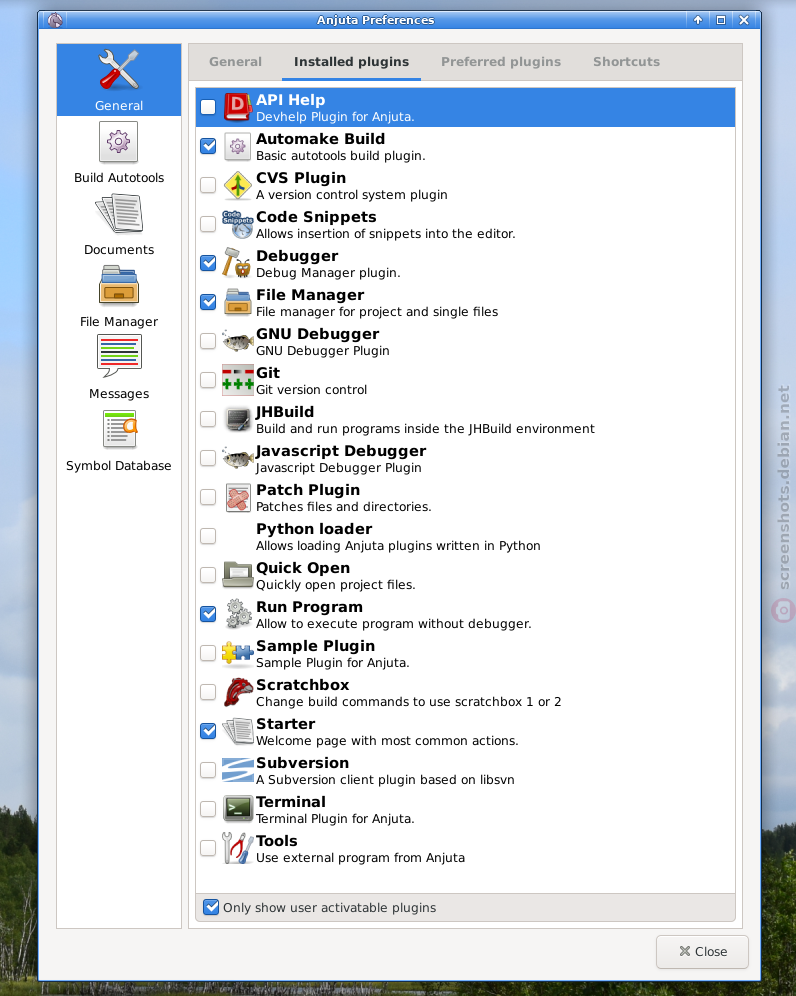Open File Manager preferences in sidebar

click(x=119, y=286)
